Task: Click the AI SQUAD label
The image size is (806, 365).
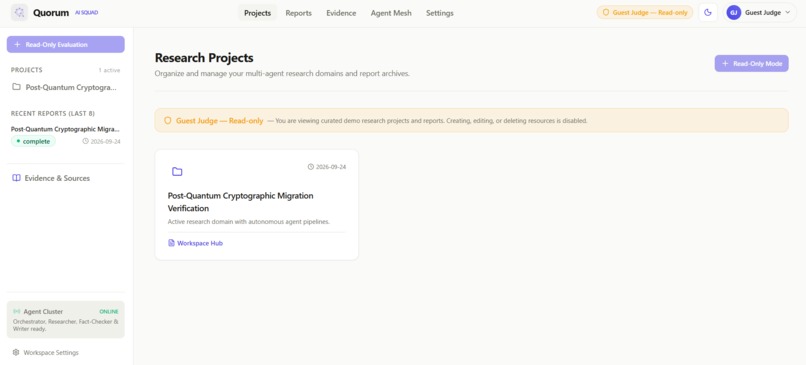Action: click(86, 12)
